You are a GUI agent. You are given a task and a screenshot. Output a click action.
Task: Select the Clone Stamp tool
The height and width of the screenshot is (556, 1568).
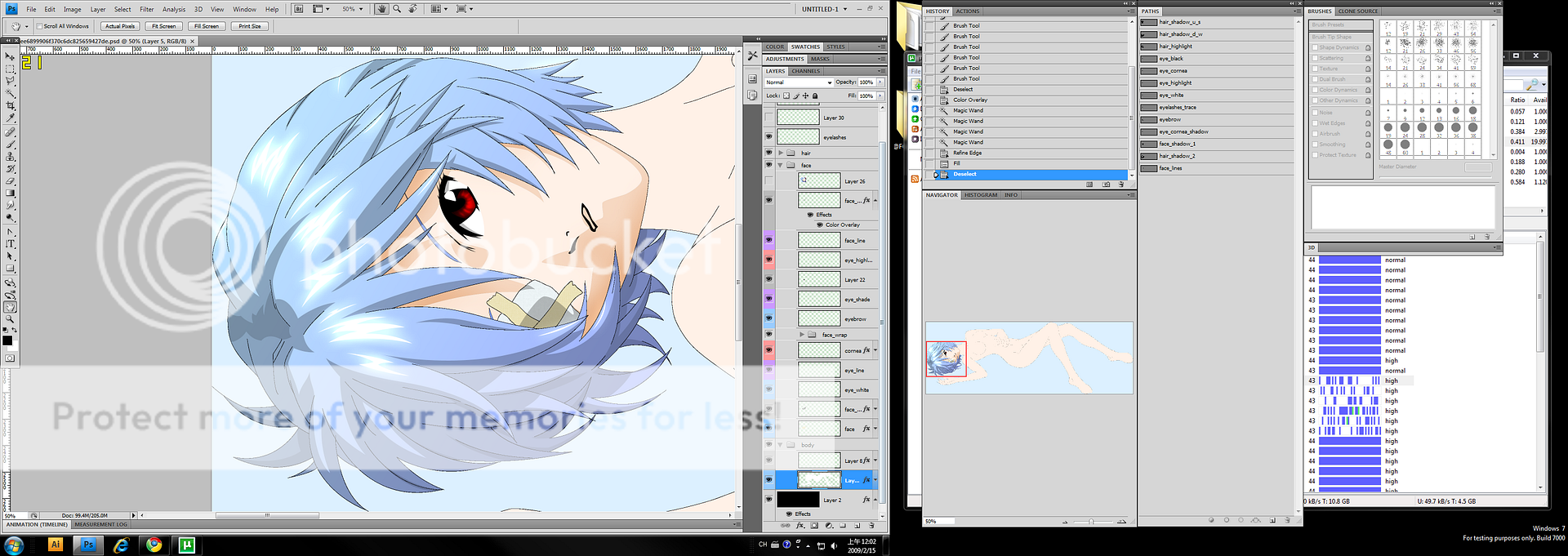(x=10, y=156)
